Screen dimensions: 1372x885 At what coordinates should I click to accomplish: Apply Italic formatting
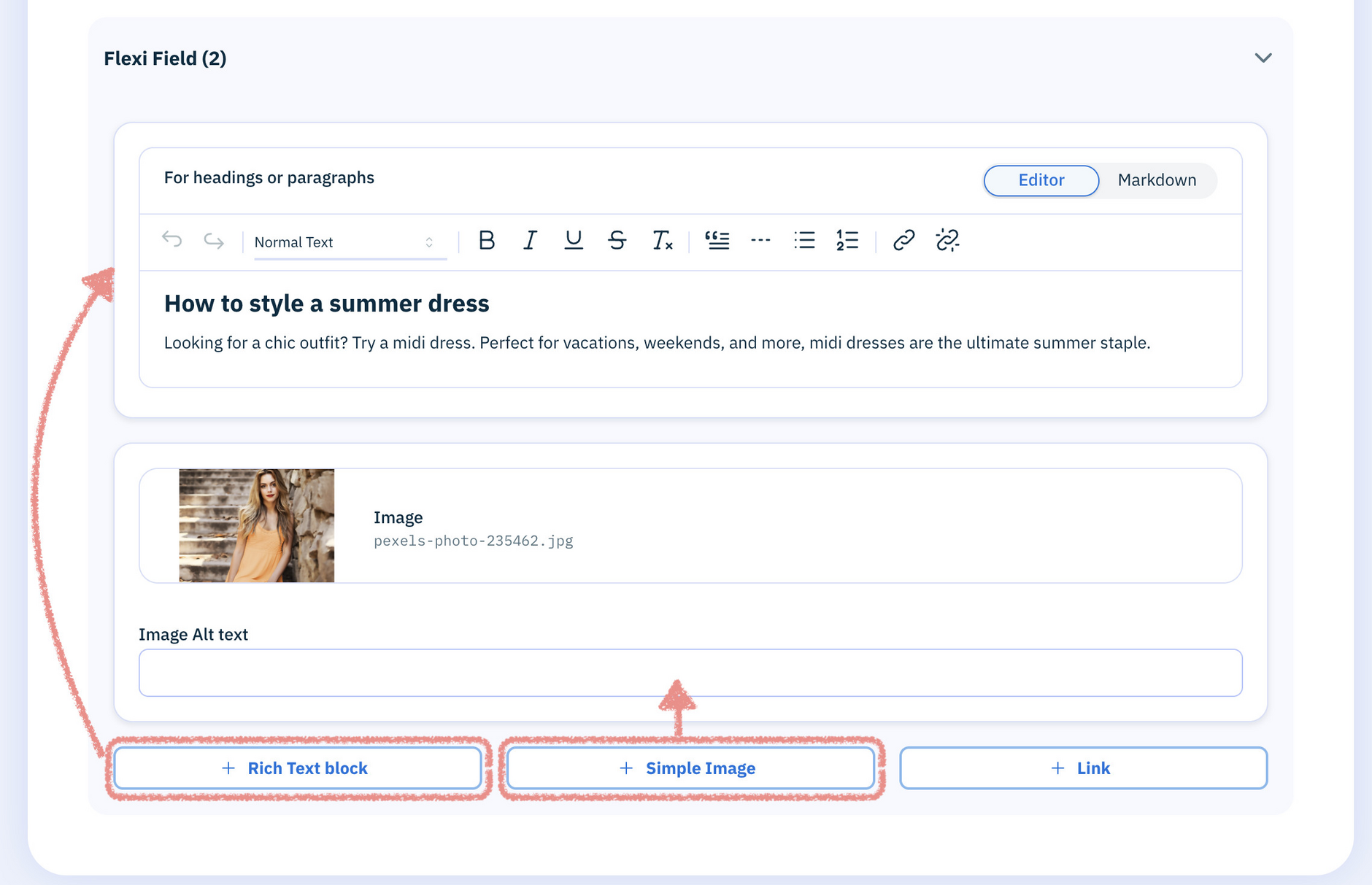[x=530, y=241]
